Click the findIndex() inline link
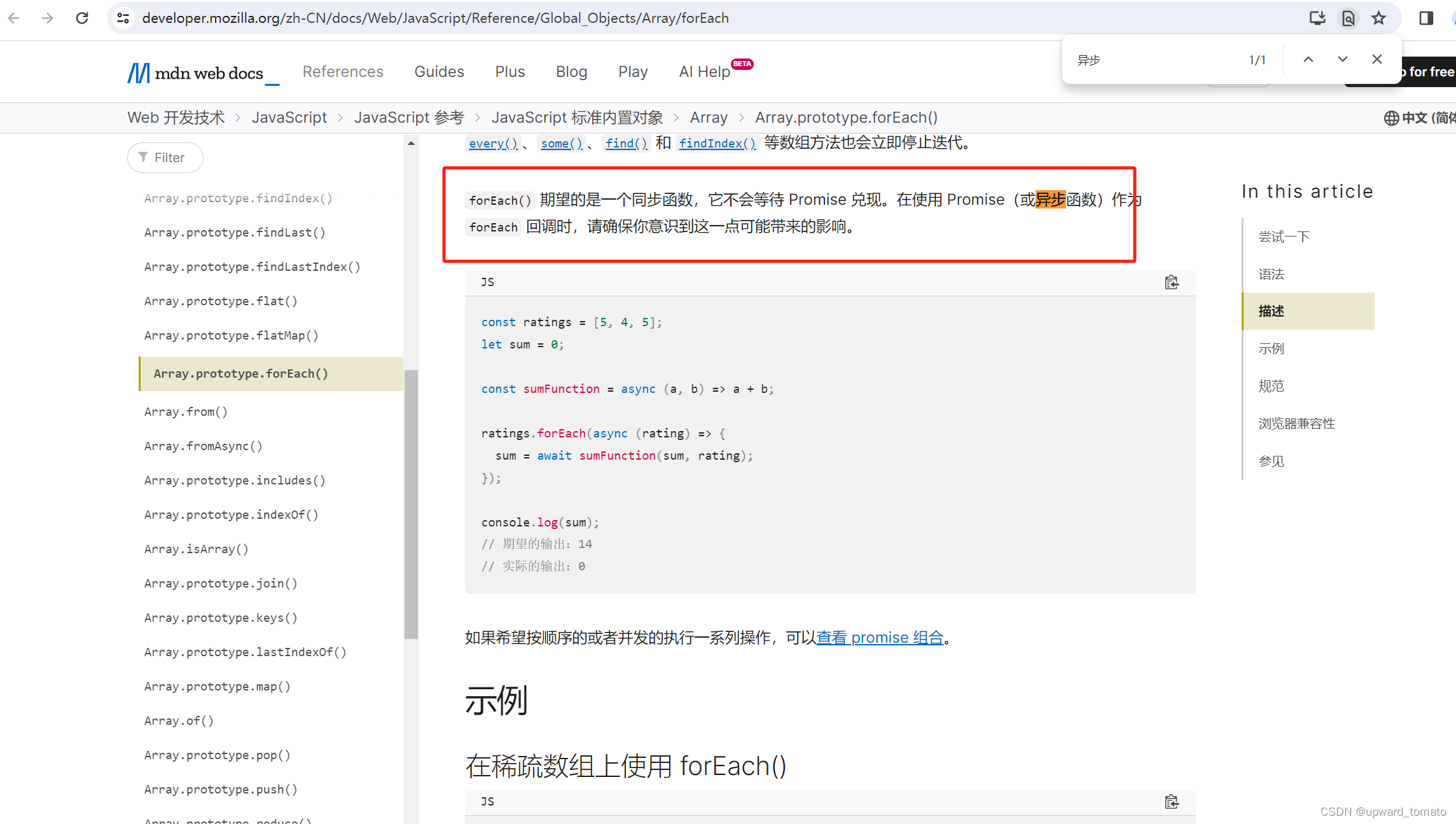The image size is (1456, 824). (x=718, y=143)
